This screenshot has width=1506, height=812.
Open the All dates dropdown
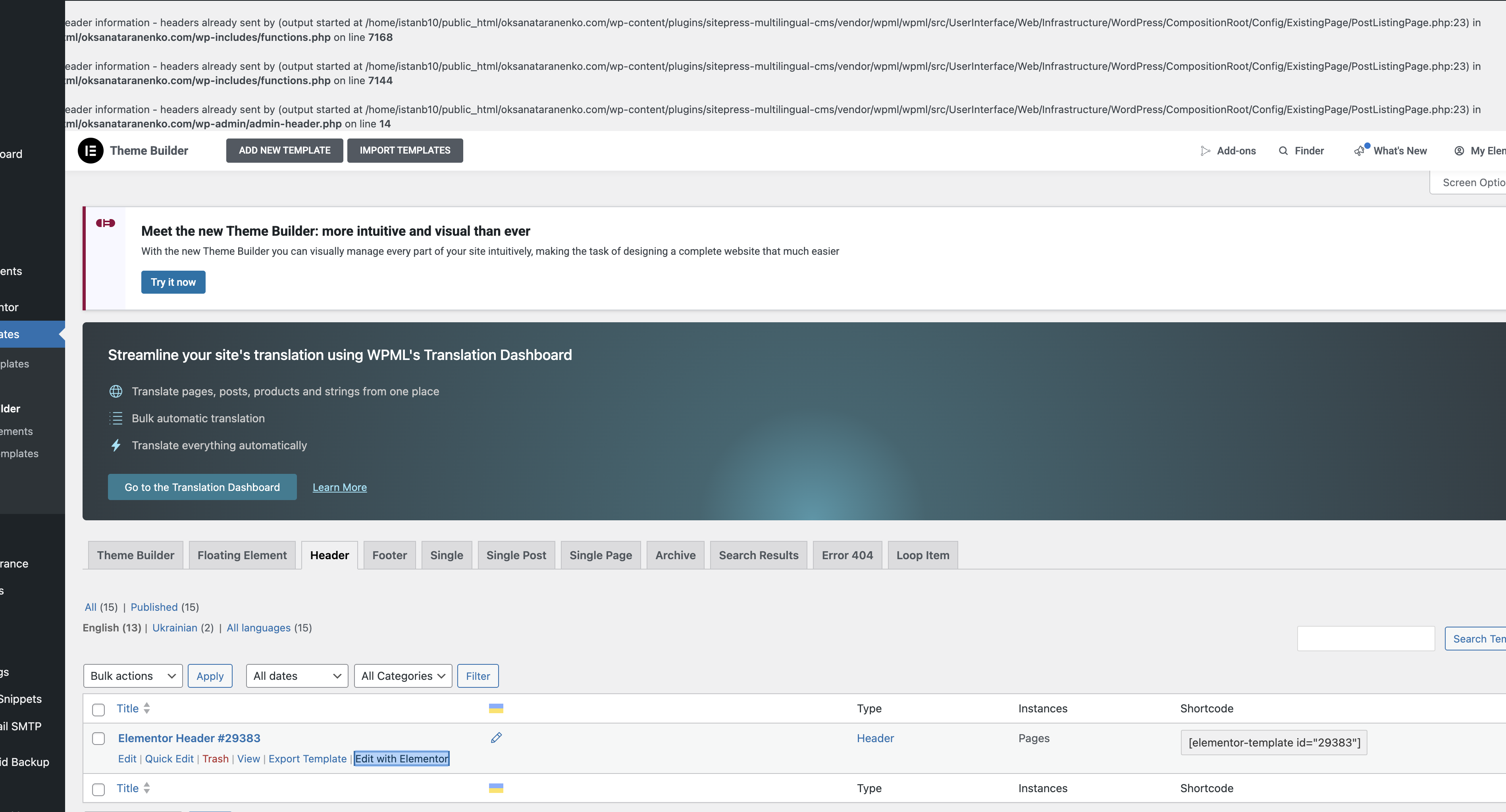click(297, 675)
